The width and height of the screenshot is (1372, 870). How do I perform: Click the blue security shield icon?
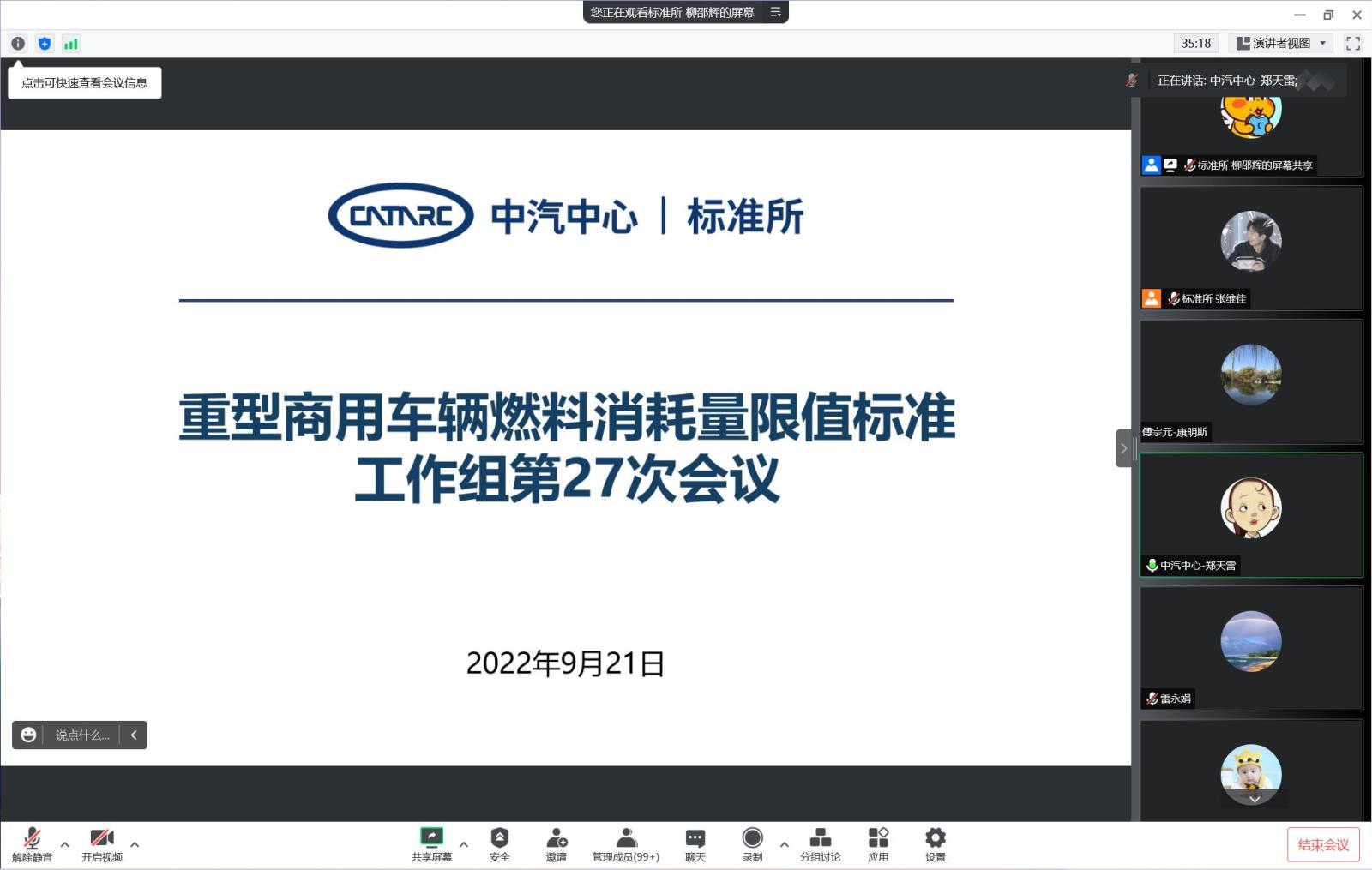point(45,44)
